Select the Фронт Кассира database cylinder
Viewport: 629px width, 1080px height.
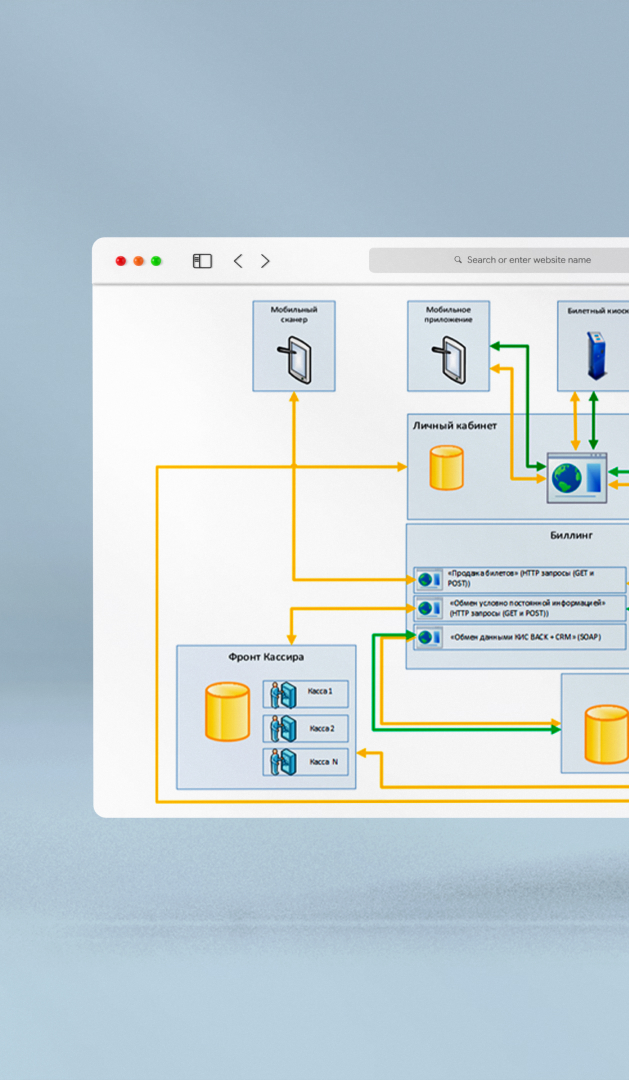click(227, 711)
